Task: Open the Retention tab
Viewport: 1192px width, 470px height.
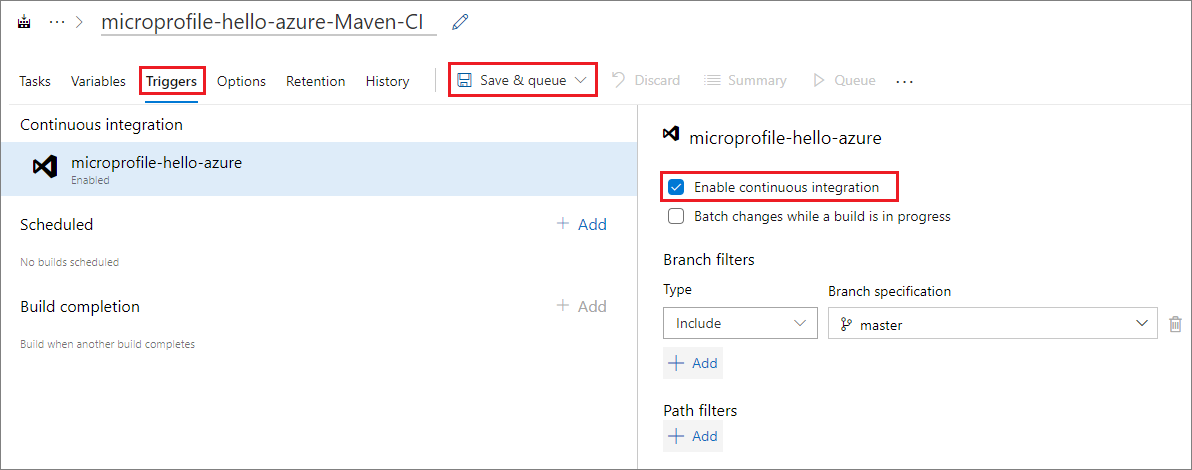Action: pyautogui.click(x=315, y=81)
